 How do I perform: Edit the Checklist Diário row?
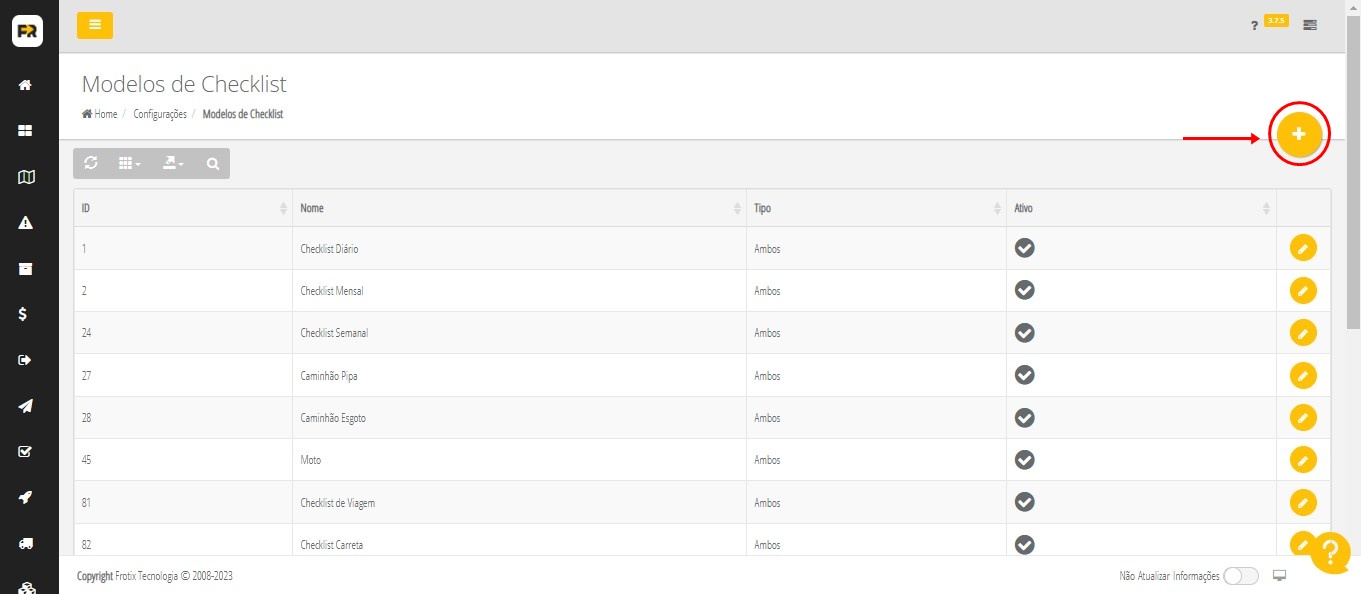coord(1302,248)
